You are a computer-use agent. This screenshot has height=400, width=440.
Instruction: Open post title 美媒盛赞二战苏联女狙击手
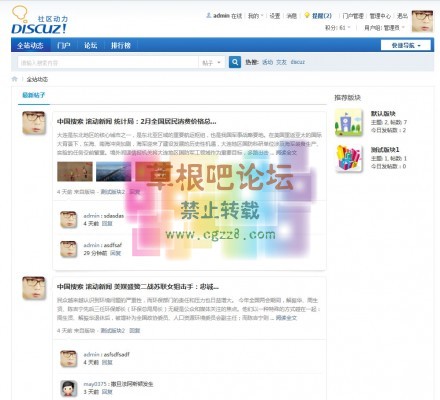[x=138, y=287]
